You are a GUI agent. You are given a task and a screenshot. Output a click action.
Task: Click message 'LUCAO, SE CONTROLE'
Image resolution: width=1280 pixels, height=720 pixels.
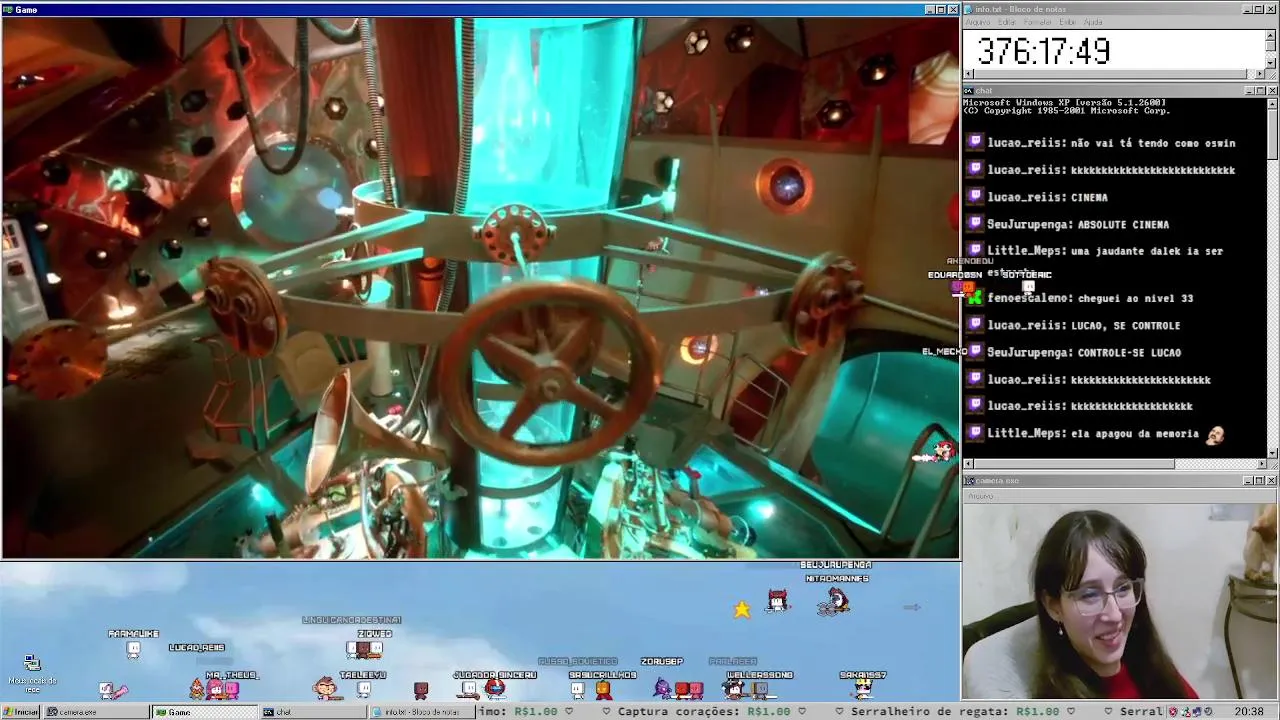click(x=1125, y=326)
